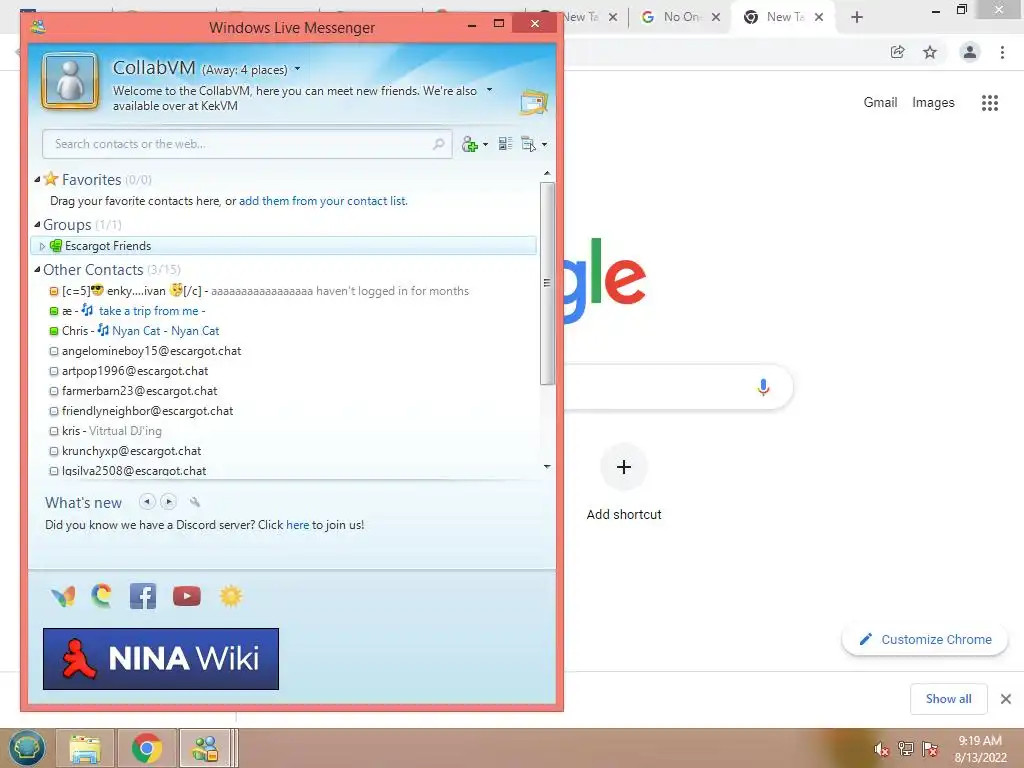This screenshot has width=1024, height=768.
Task: Open the Images link on Google page
Action: pyautogui.click(x=933, y=103)
